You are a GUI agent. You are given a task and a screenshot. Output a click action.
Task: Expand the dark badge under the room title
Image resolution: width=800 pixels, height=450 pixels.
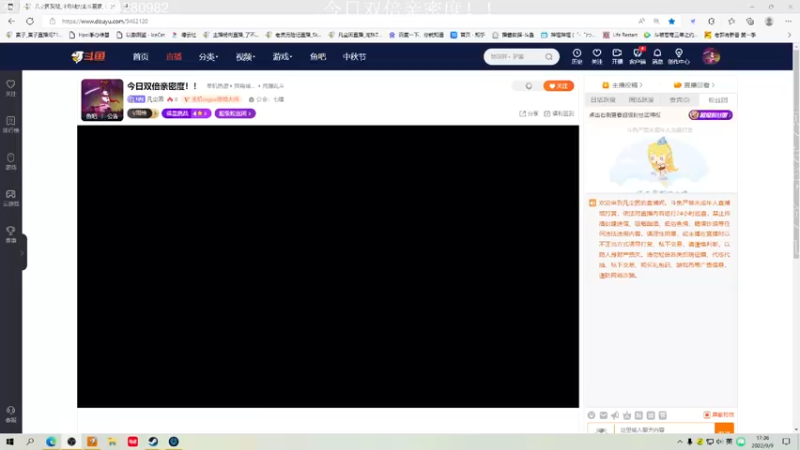[142, 113]
